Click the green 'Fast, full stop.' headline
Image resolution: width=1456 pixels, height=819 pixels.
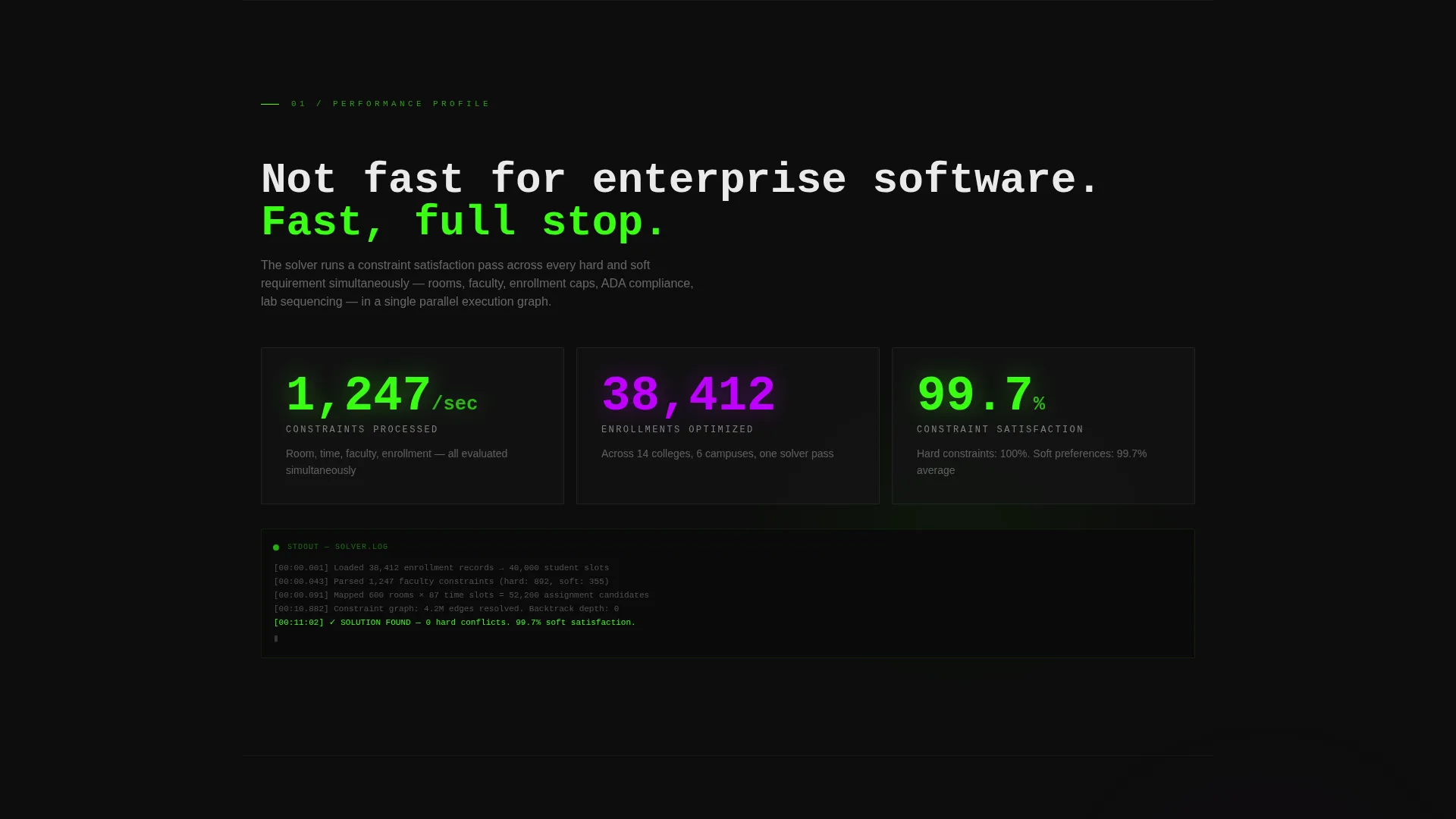(x=463, y=223)
